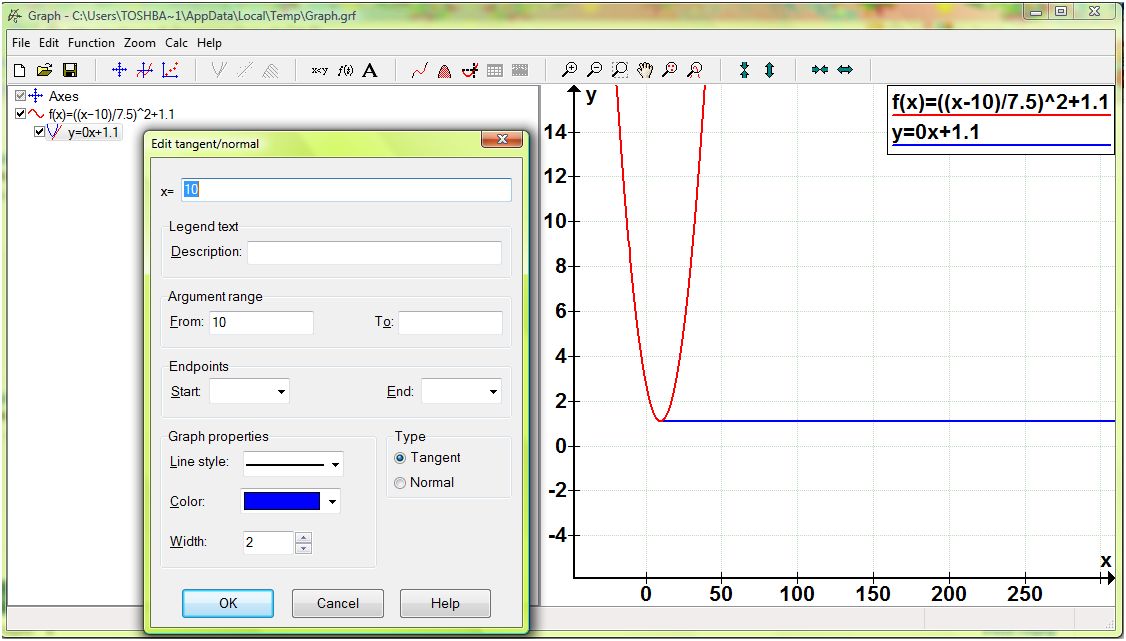1126x641 pixels.
Task: Click the greyed Insert tangent toolbar icon
Action: coord(220,70)
